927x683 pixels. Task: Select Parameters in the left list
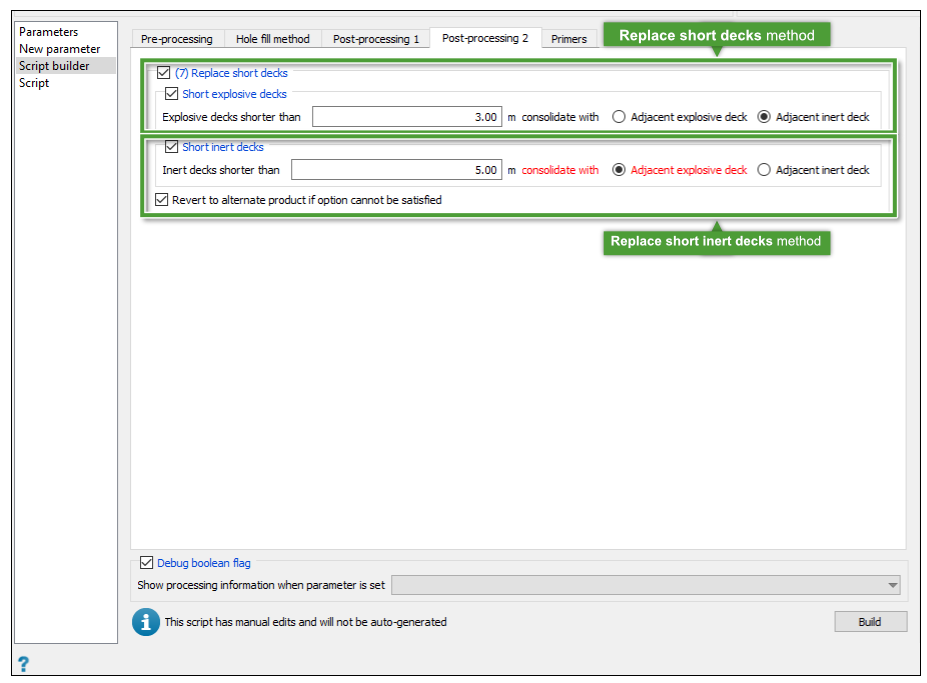pos(48,32)
